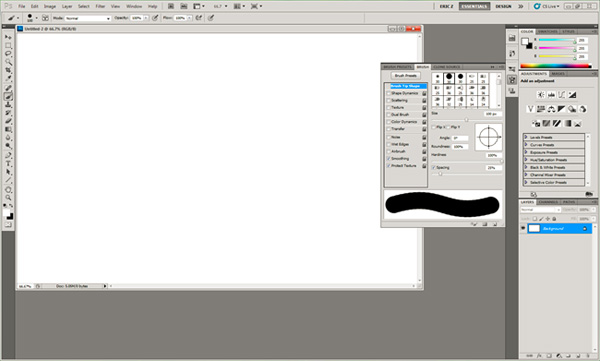Expand Channel Mixer Presets list
This screenshot has width=600, height=361.
tap(526, 175)
